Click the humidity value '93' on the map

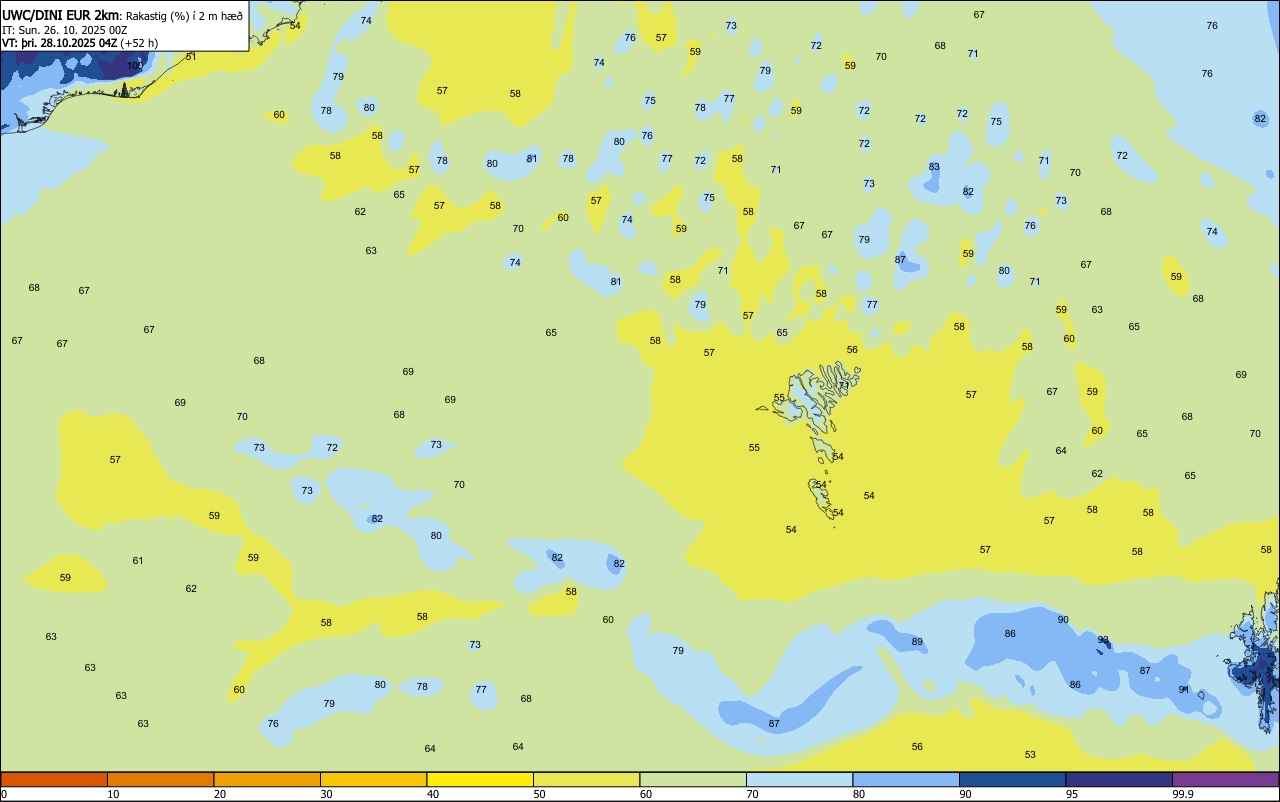(1103, 640)
